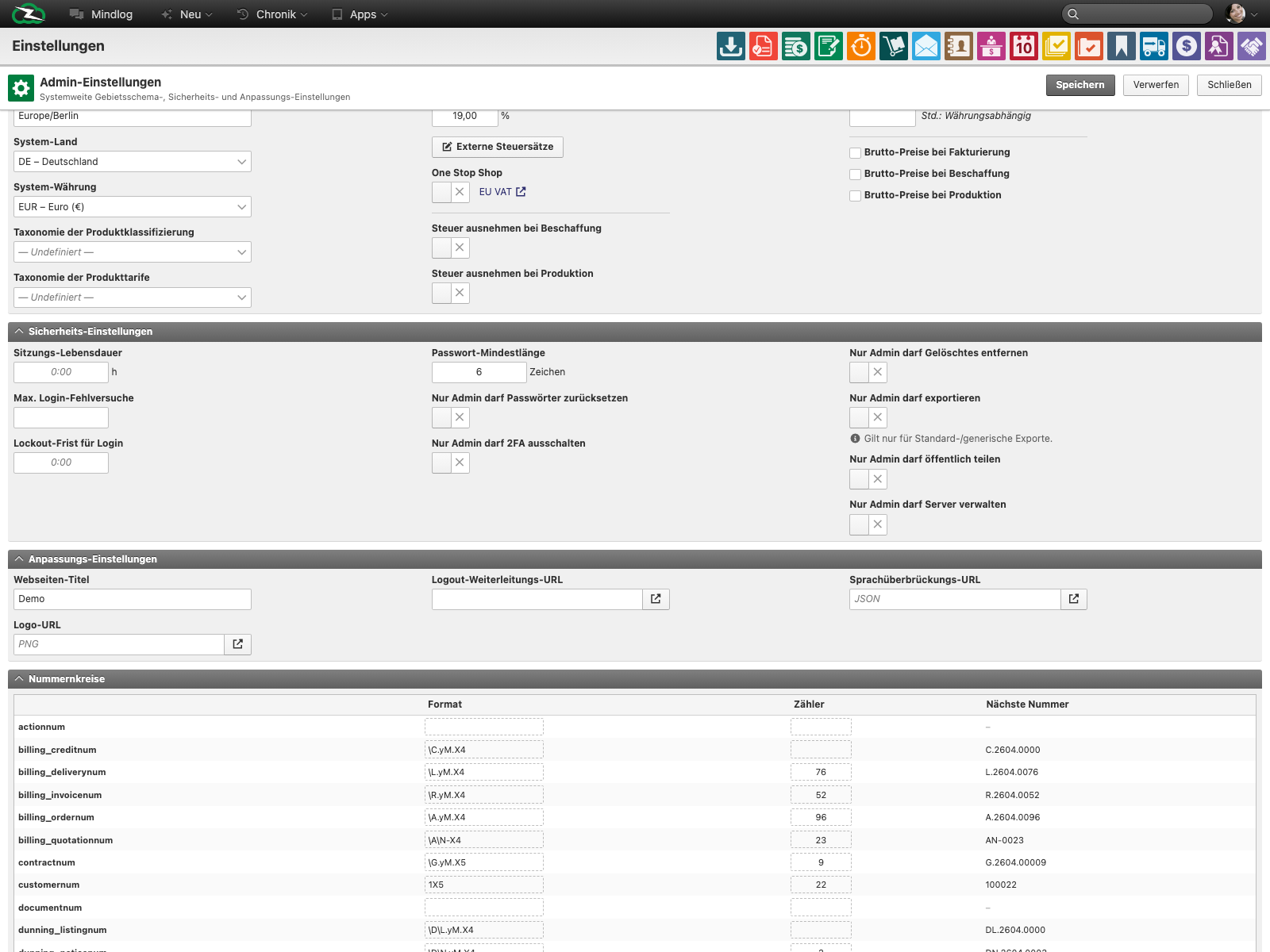Toggle Nur Admin darf Gelöschtes entfernen
1270x952 pixels.
pos(868,372)
